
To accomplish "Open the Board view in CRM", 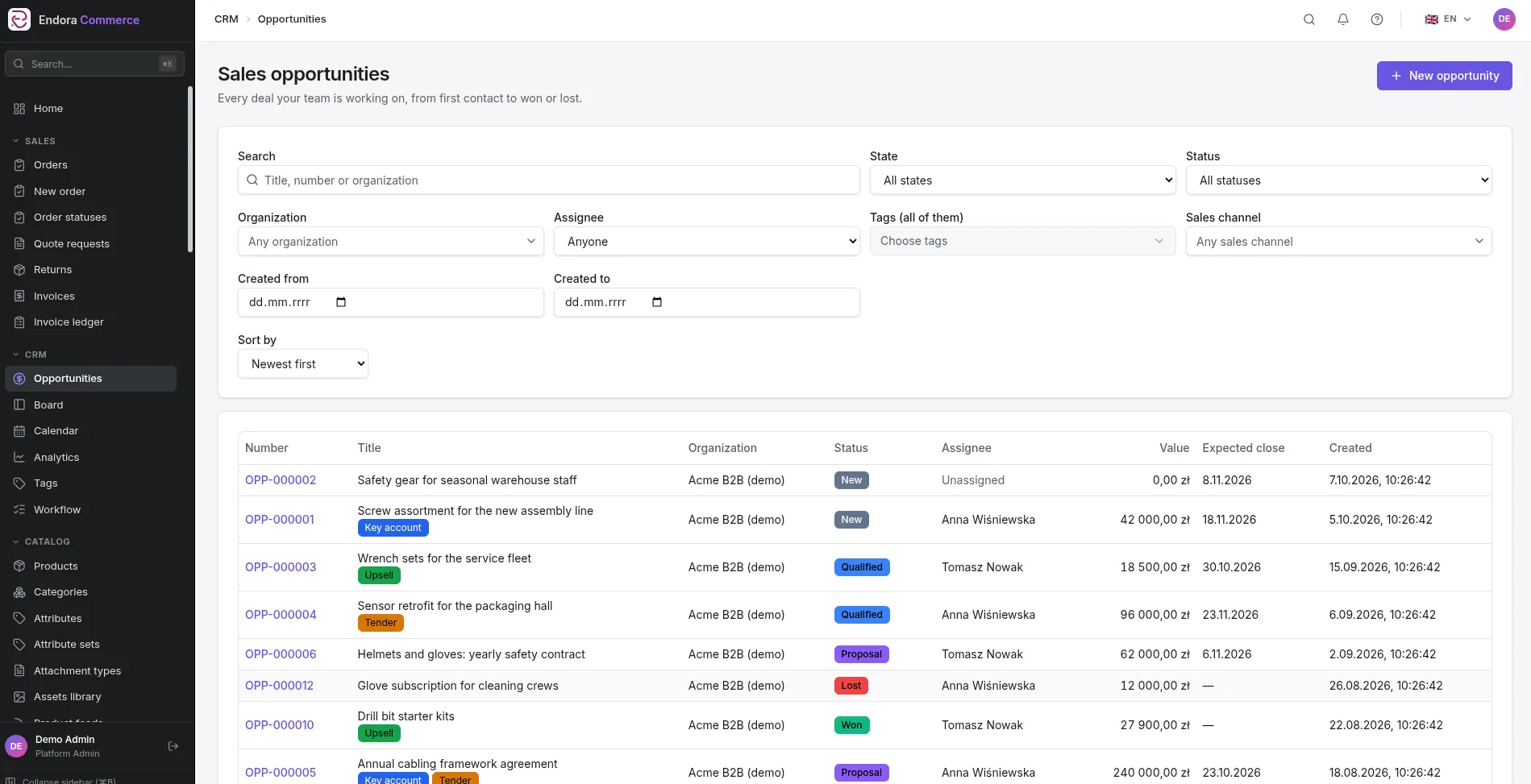I will 90,405.
